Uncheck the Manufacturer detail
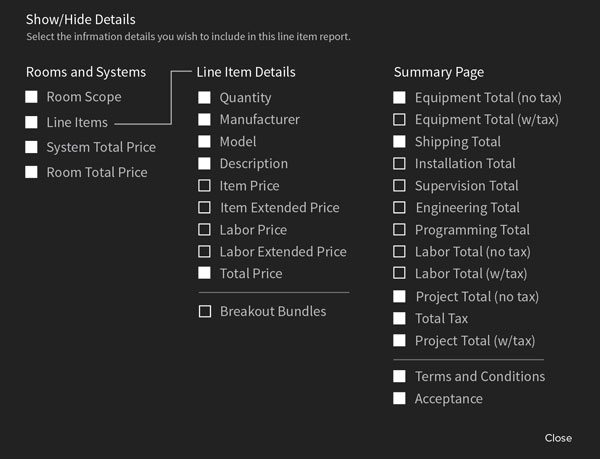The image size is (600, 459). tap(204, 119)
